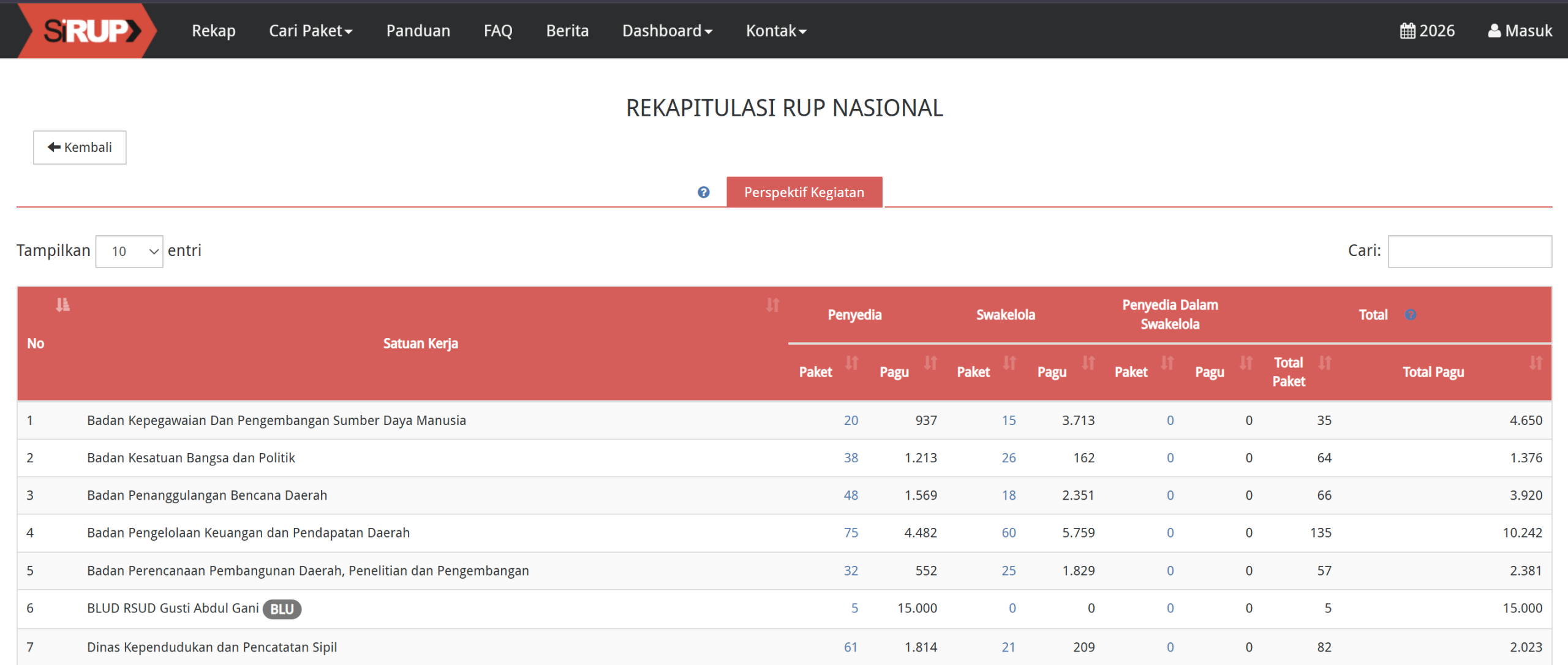Expand the Dashboard dropdown menu
Image resolution: width=1568 pixels, height=665 pixels.
[667, 31]
